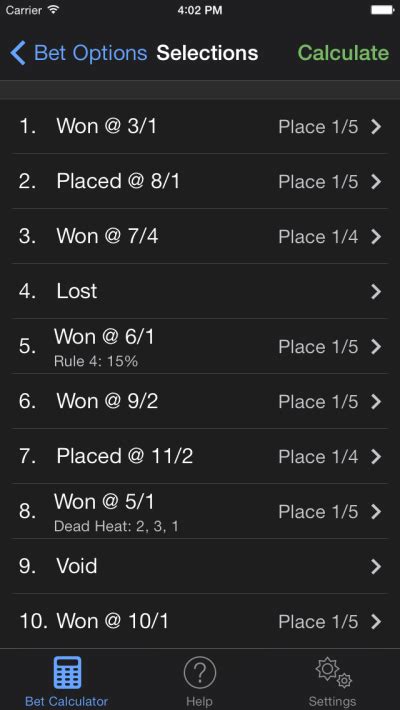Select the Help tab label
400x710 pixels.
tap(199, 701)
